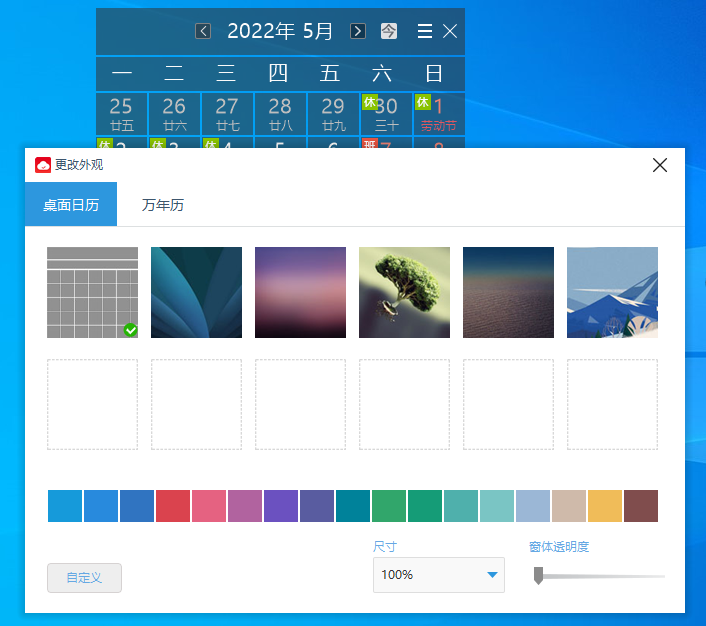Select the default gray grid skin

click(92, 292)
